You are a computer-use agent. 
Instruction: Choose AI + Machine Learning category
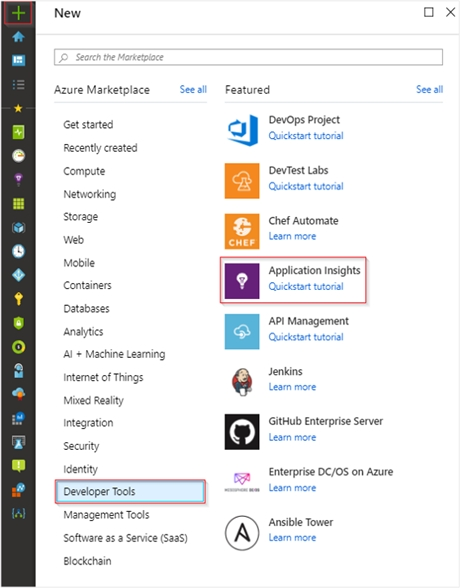click(x=114, y=354)
